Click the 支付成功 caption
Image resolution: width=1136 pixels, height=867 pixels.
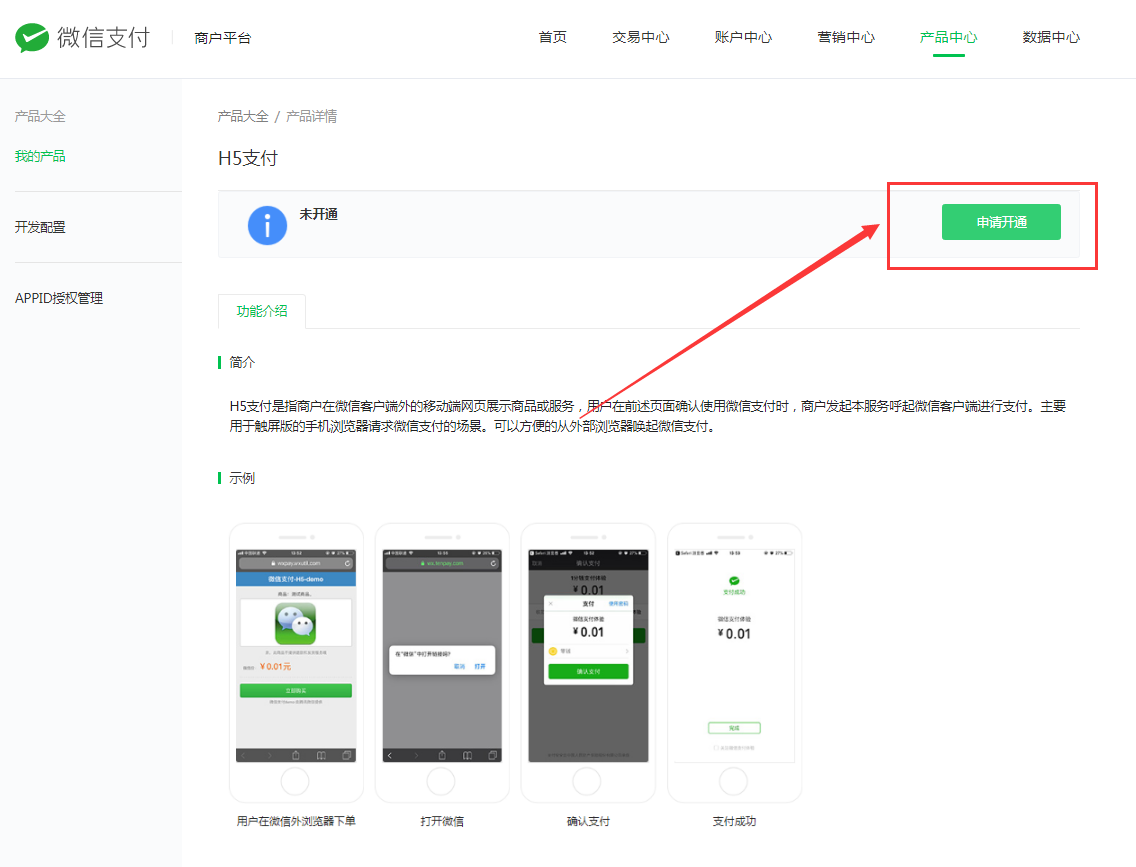click(x=734, y=821)
